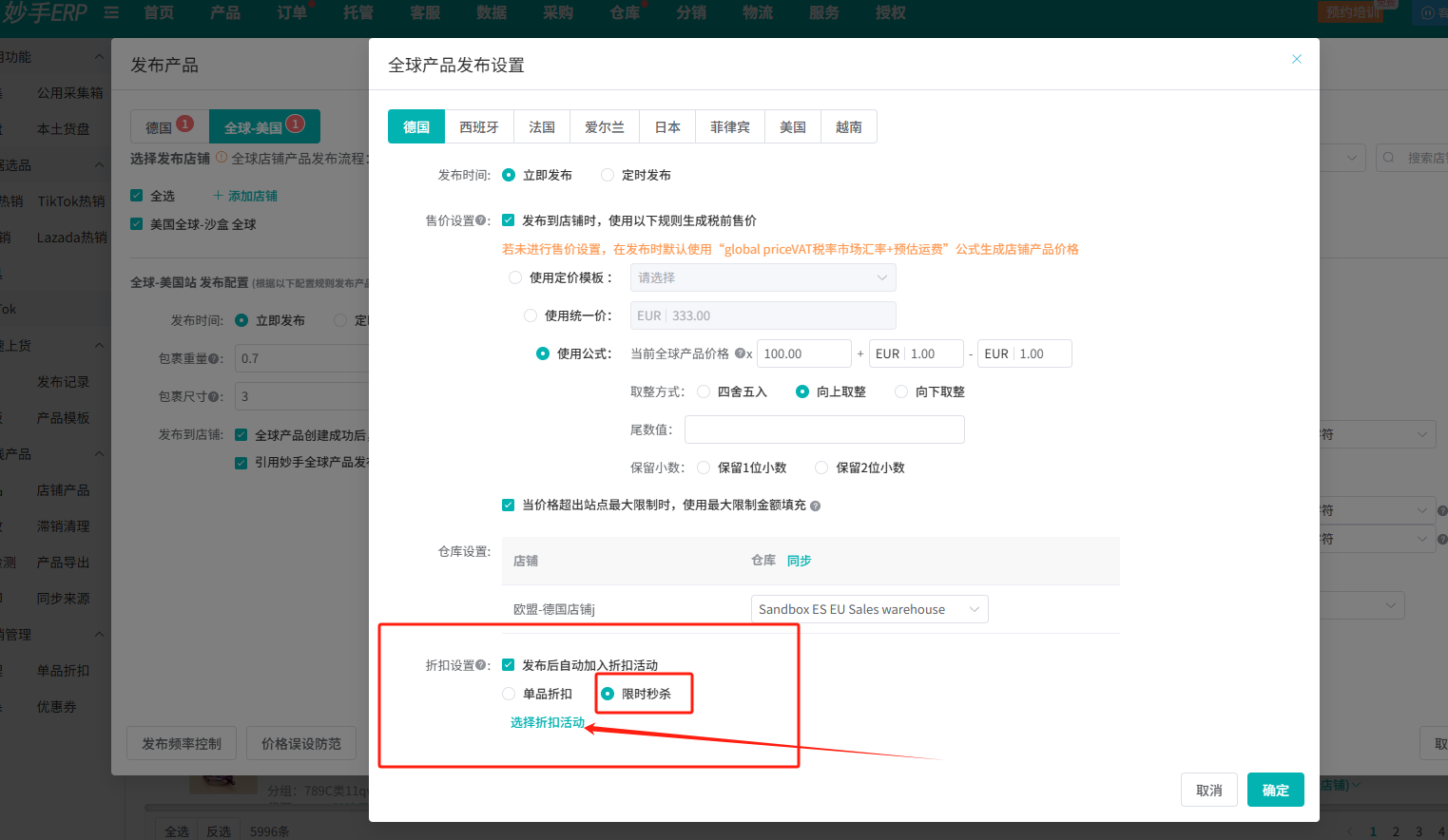
Task: Select 保留2位小数 radio
Action: tap(821, 468)
